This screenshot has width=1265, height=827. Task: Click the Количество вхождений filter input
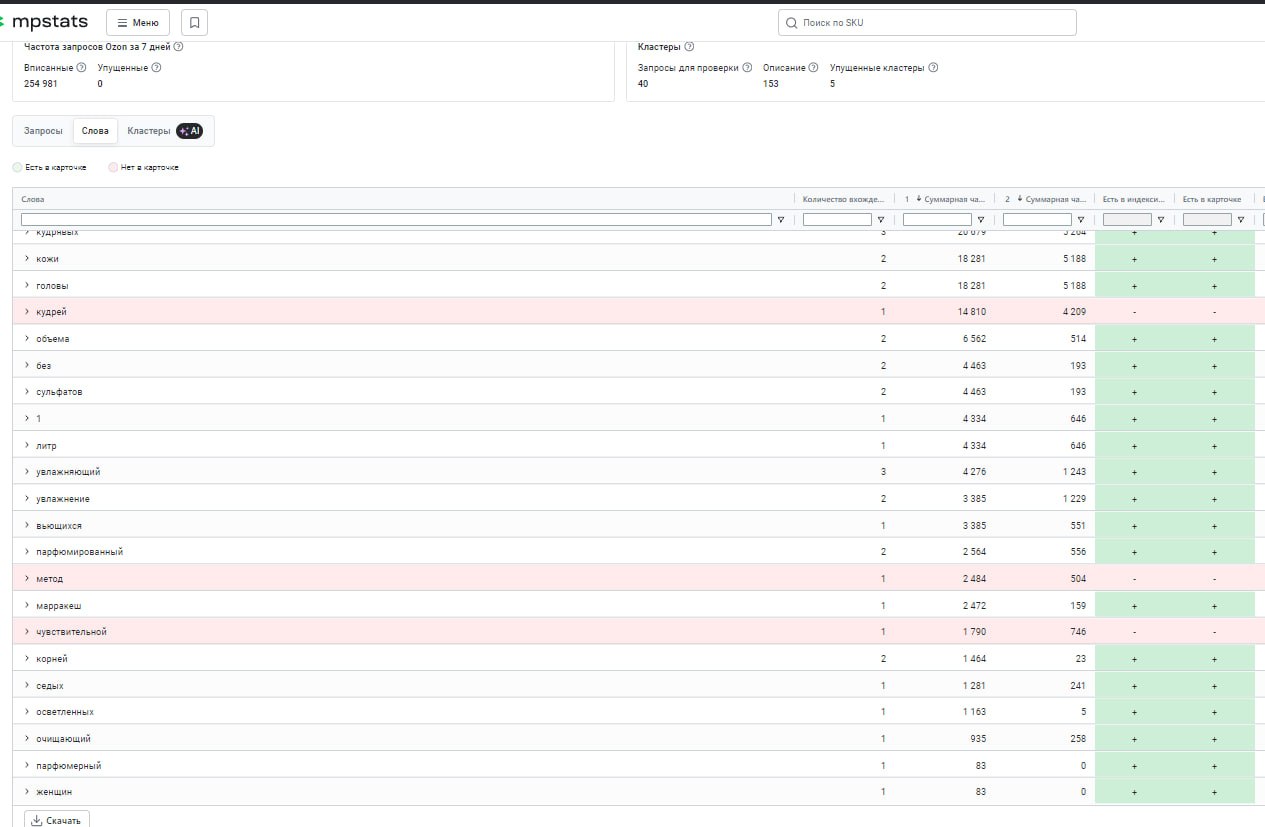(837, 220)
